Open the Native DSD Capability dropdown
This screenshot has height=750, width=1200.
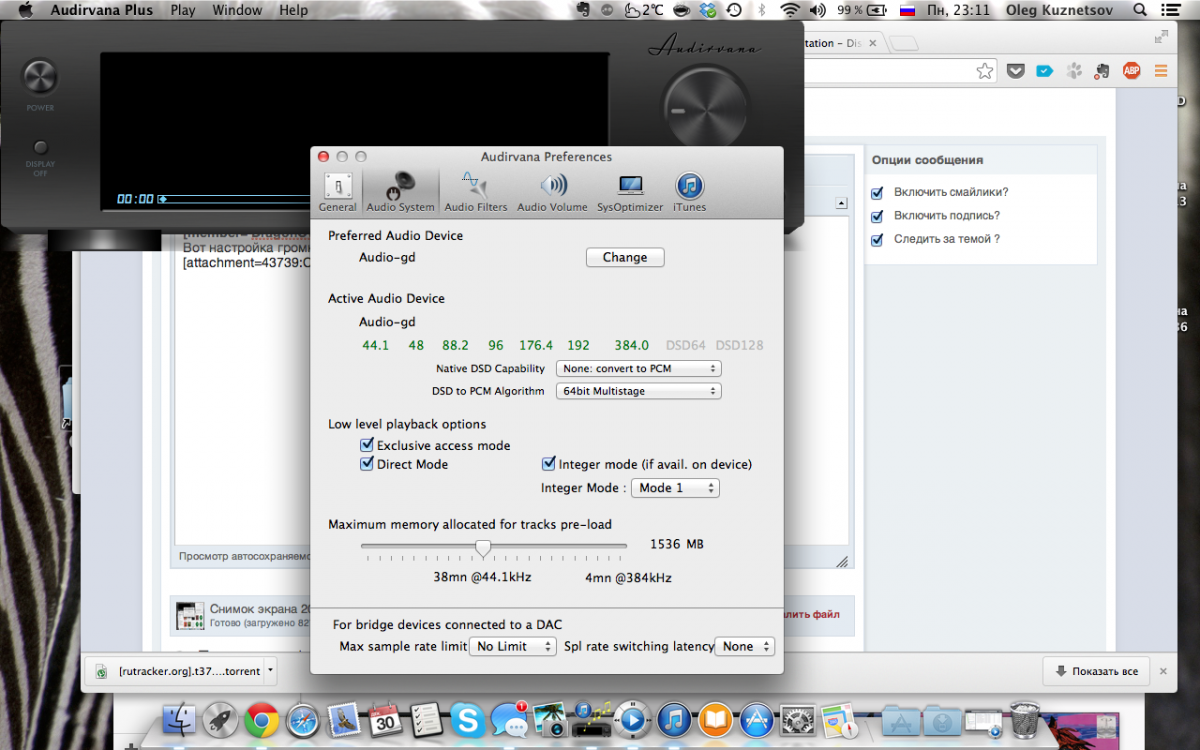[638, 368]
